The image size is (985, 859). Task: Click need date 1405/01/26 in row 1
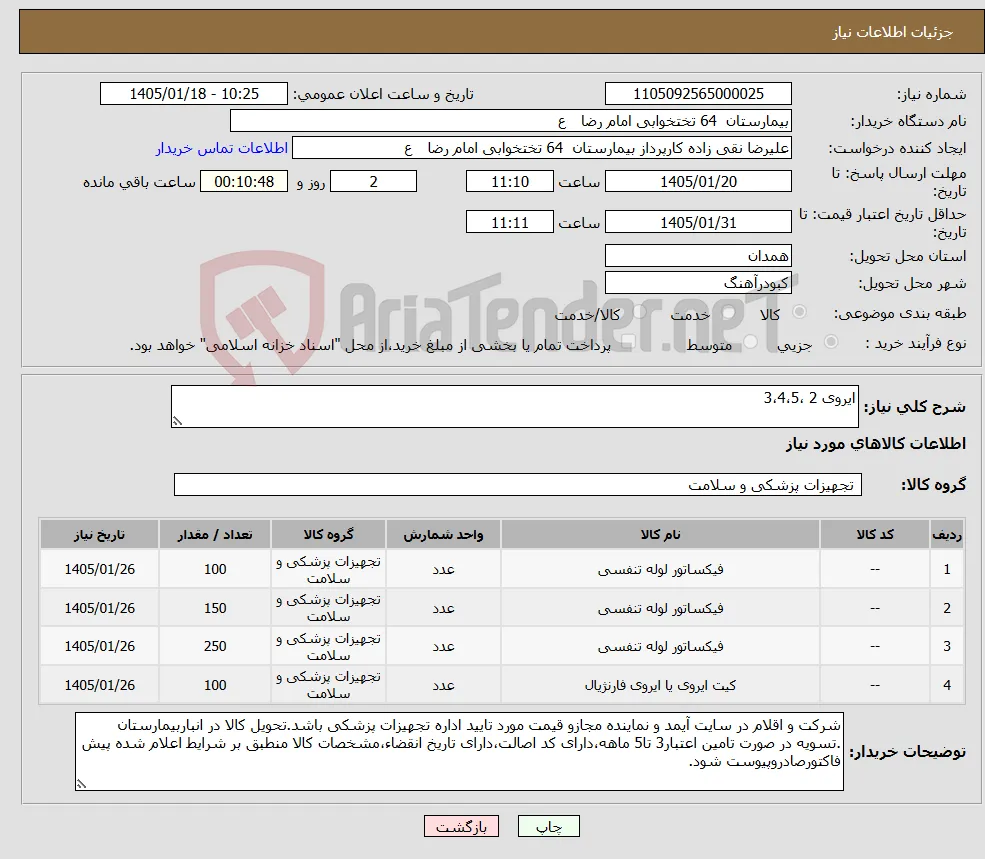coord(99,569)
